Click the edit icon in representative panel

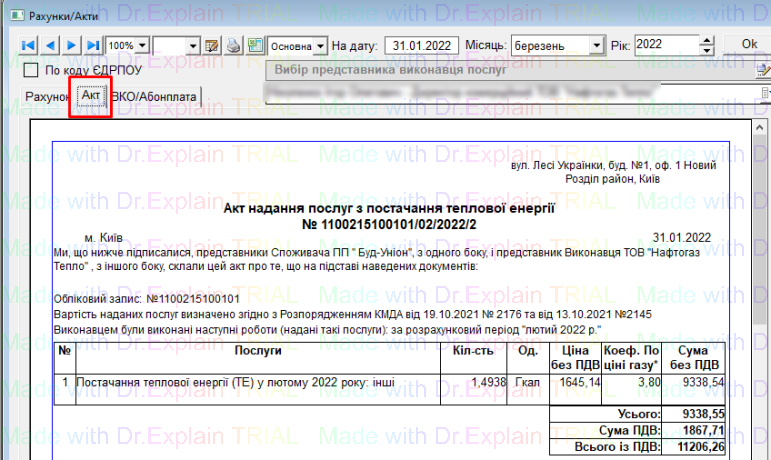762,71
